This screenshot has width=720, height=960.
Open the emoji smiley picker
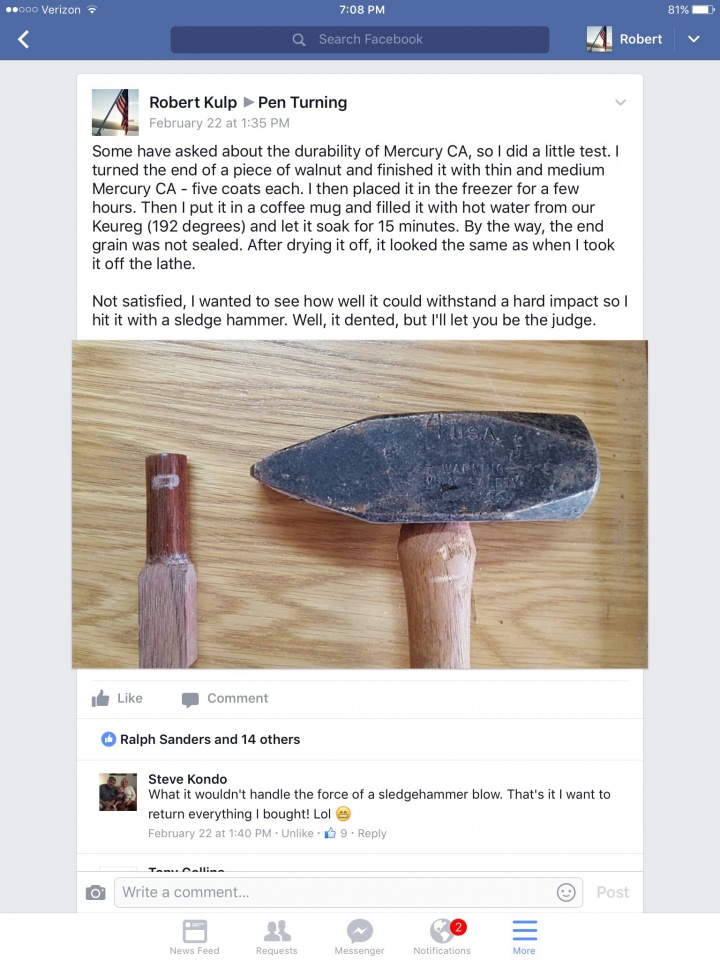point(566,893)
